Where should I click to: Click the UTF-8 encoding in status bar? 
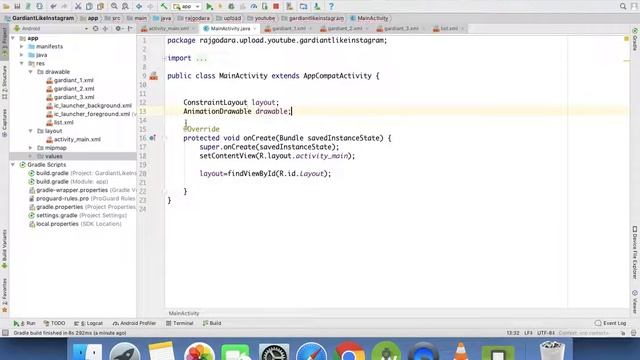(546, 333)
